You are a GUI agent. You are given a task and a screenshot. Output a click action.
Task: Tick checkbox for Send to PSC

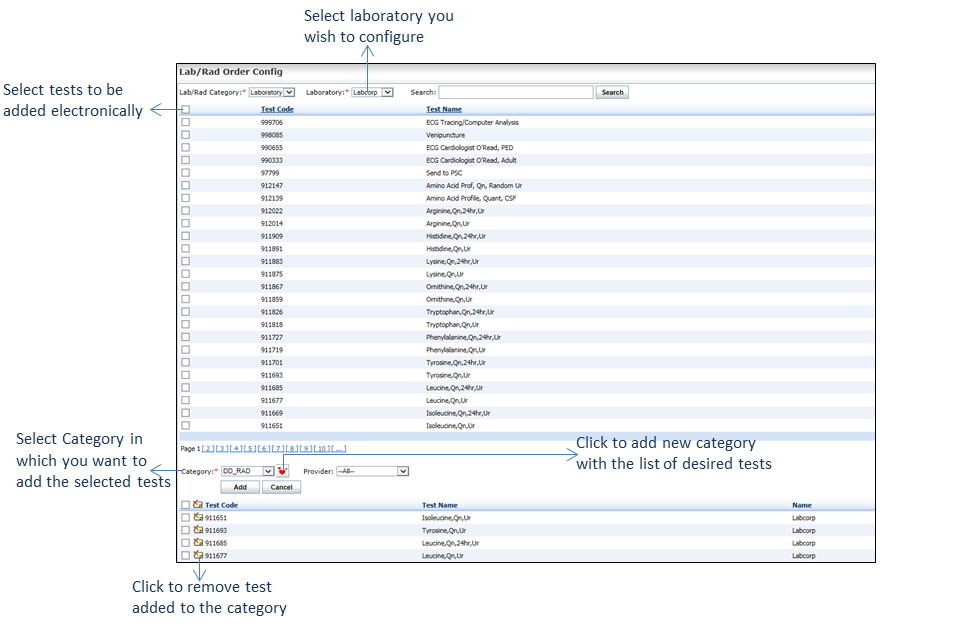point(186,173)
